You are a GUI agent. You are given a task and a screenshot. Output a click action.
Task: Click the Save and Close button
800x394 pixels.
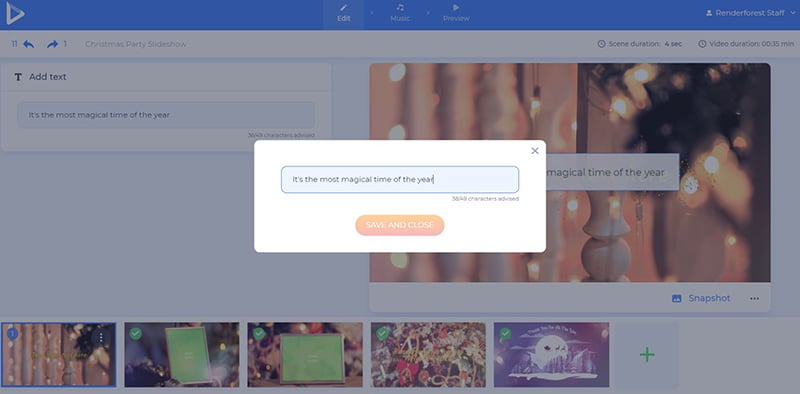[400, 225]
